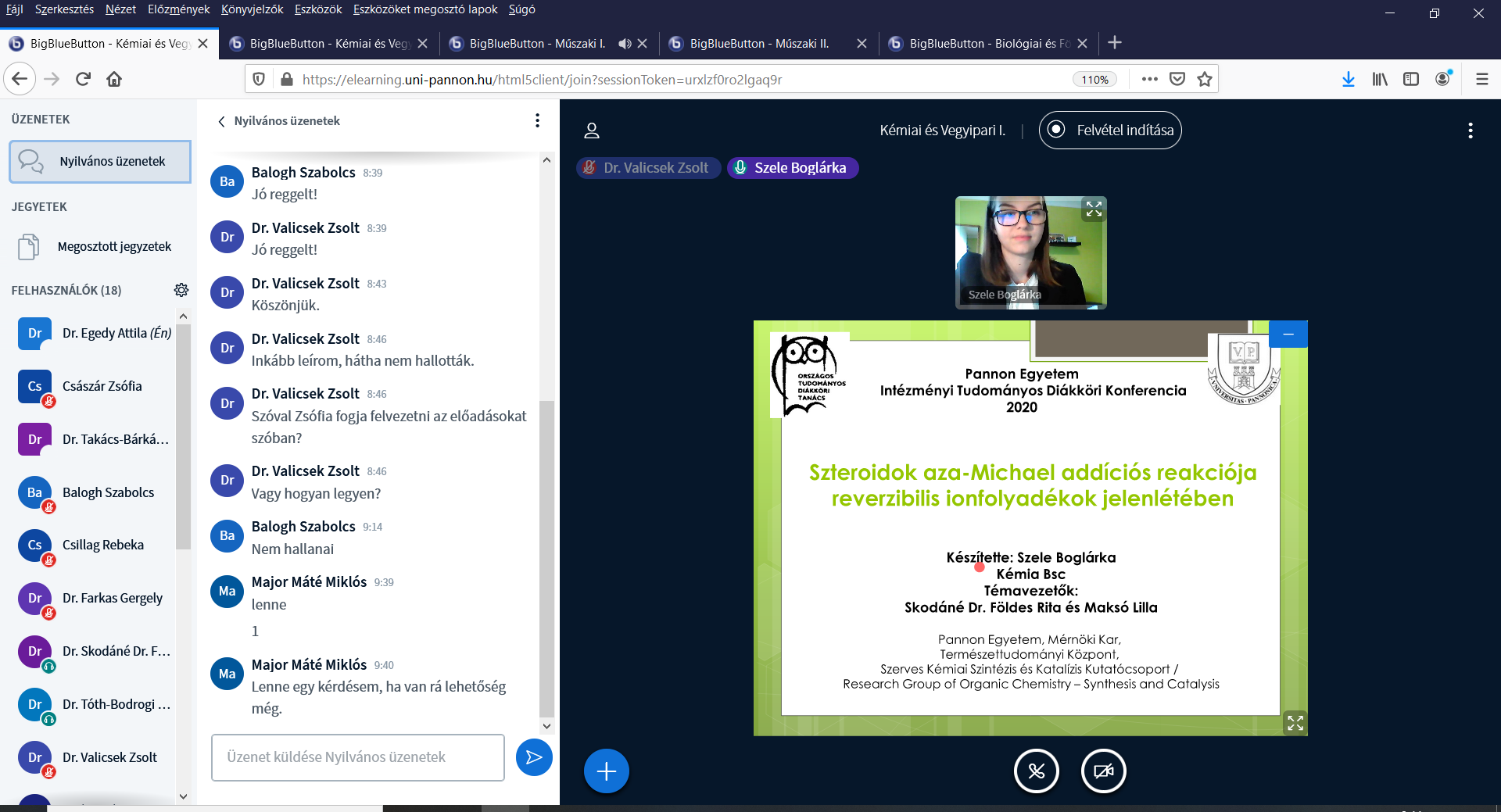
Task: Click the Firefox downloads arrow icon
Action: pos(1348,79)
